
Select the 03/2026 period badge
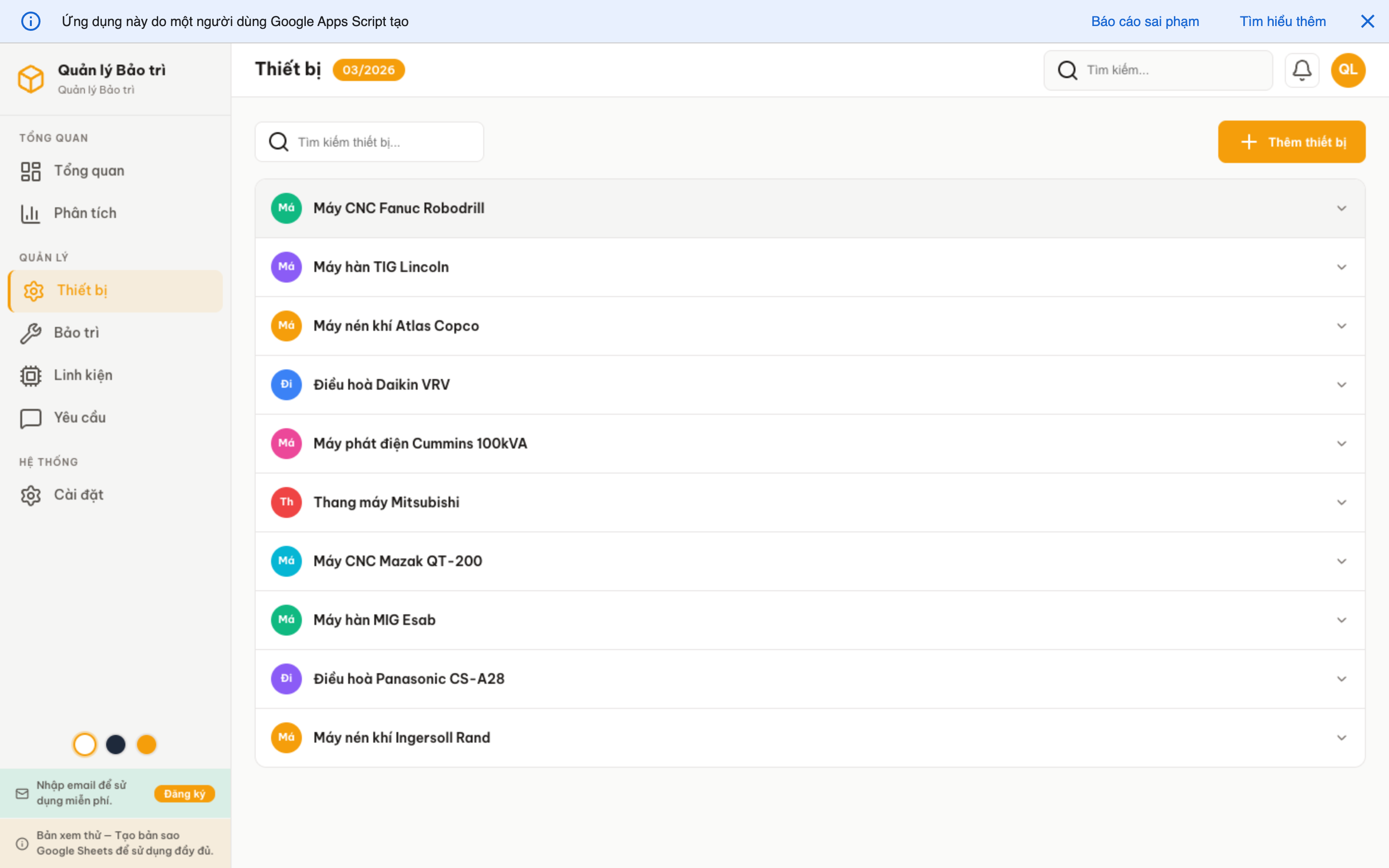(x=368, y=69)
